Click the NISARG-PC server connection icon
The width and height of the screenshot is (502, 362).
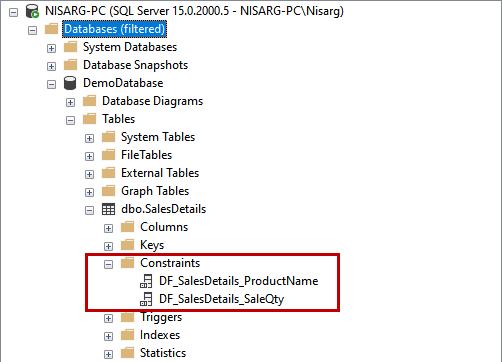coord(33,11)
